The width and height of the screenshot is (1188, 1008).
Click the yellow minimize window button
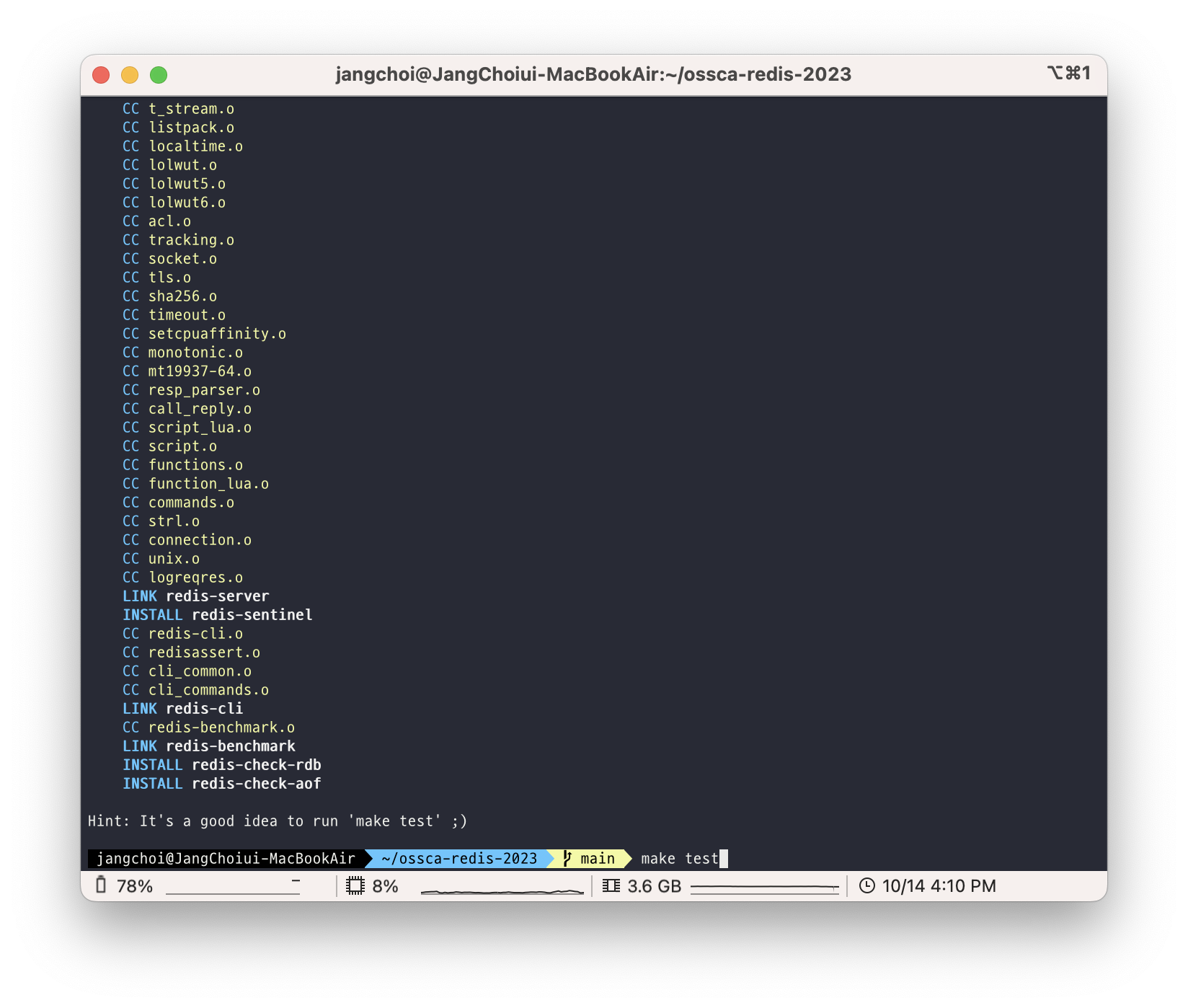[130, 75]
